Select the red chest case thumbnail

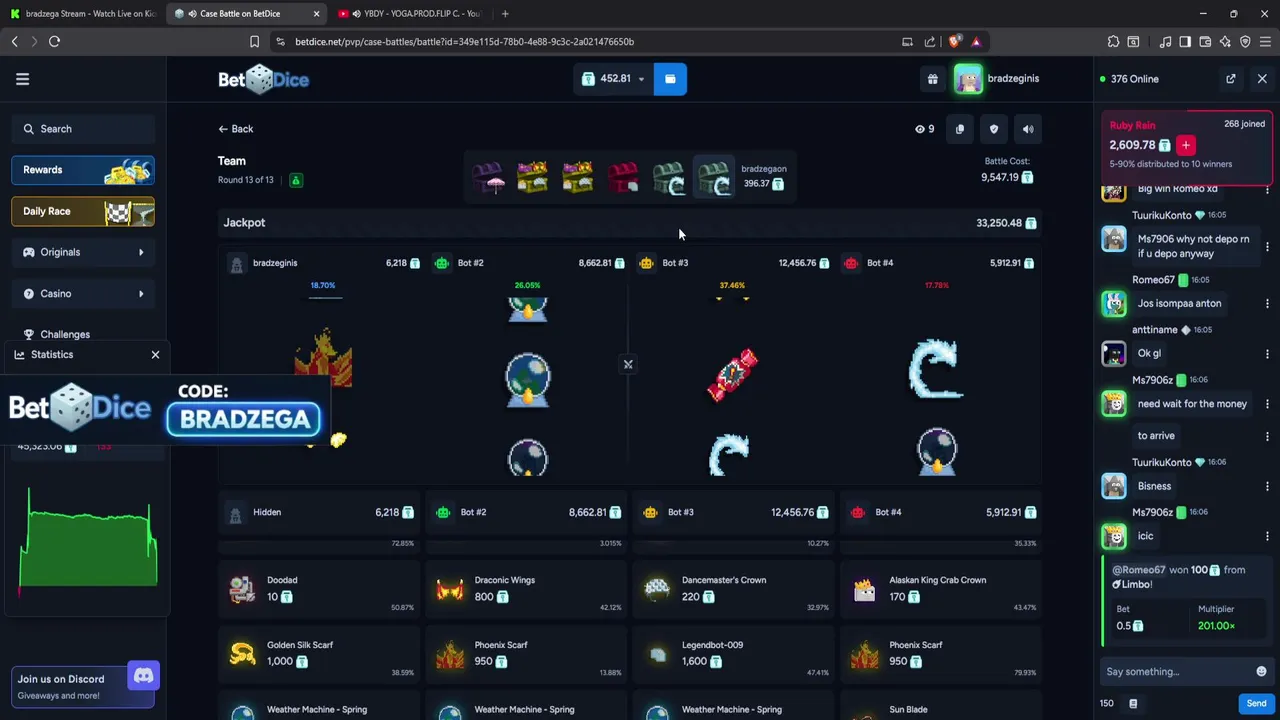(623, 177)
